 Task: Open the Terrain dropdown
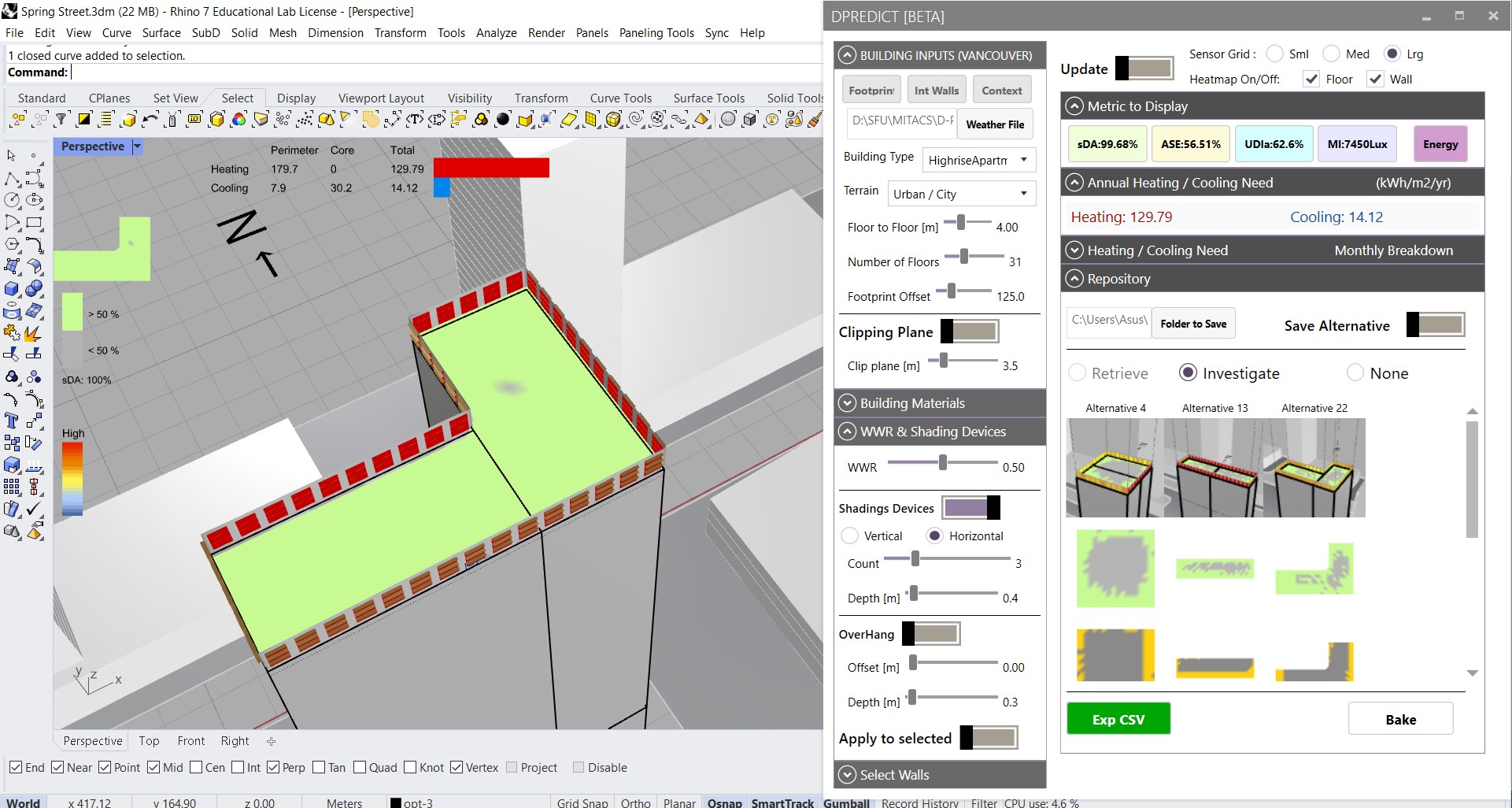[960, 194]
